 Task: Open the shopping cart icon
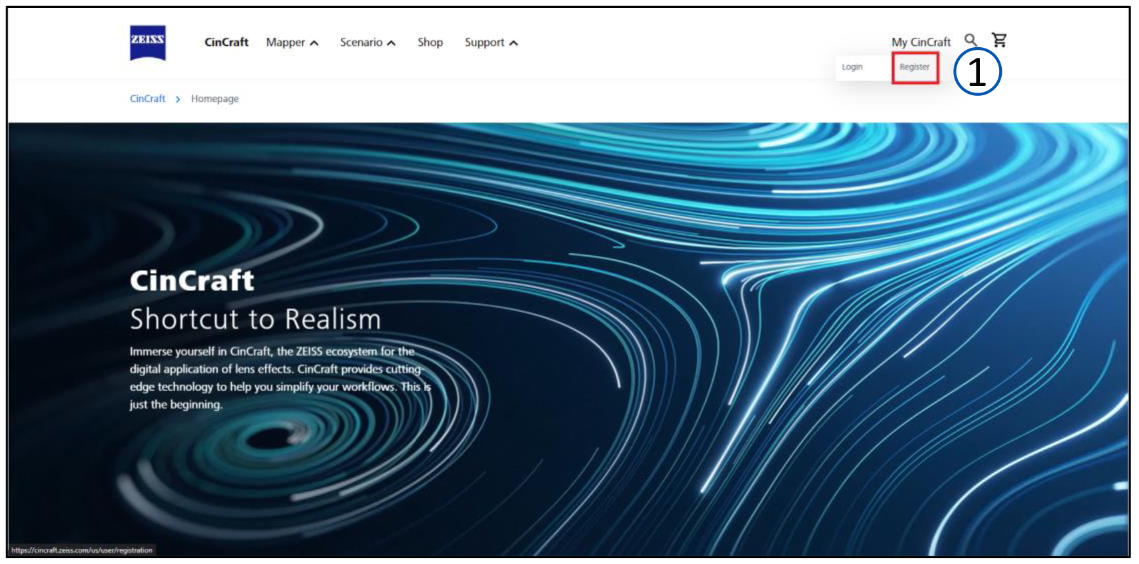point(1000,40)
